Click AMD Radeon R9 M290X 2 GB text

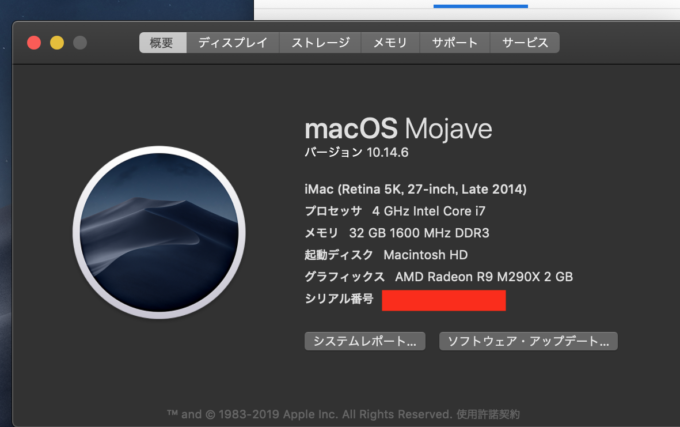pyautogui.click(x=484, y=277)
